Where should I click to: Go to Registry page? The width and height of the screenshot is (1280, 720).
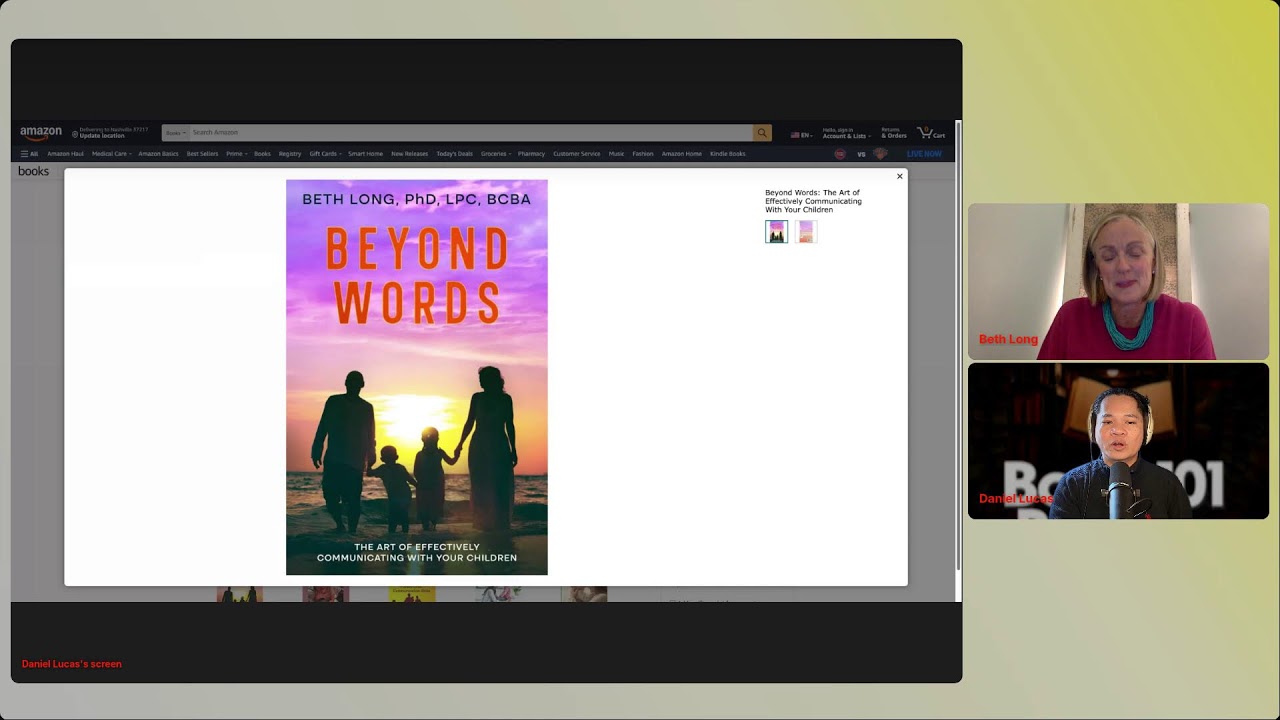[x=290, y=154]
